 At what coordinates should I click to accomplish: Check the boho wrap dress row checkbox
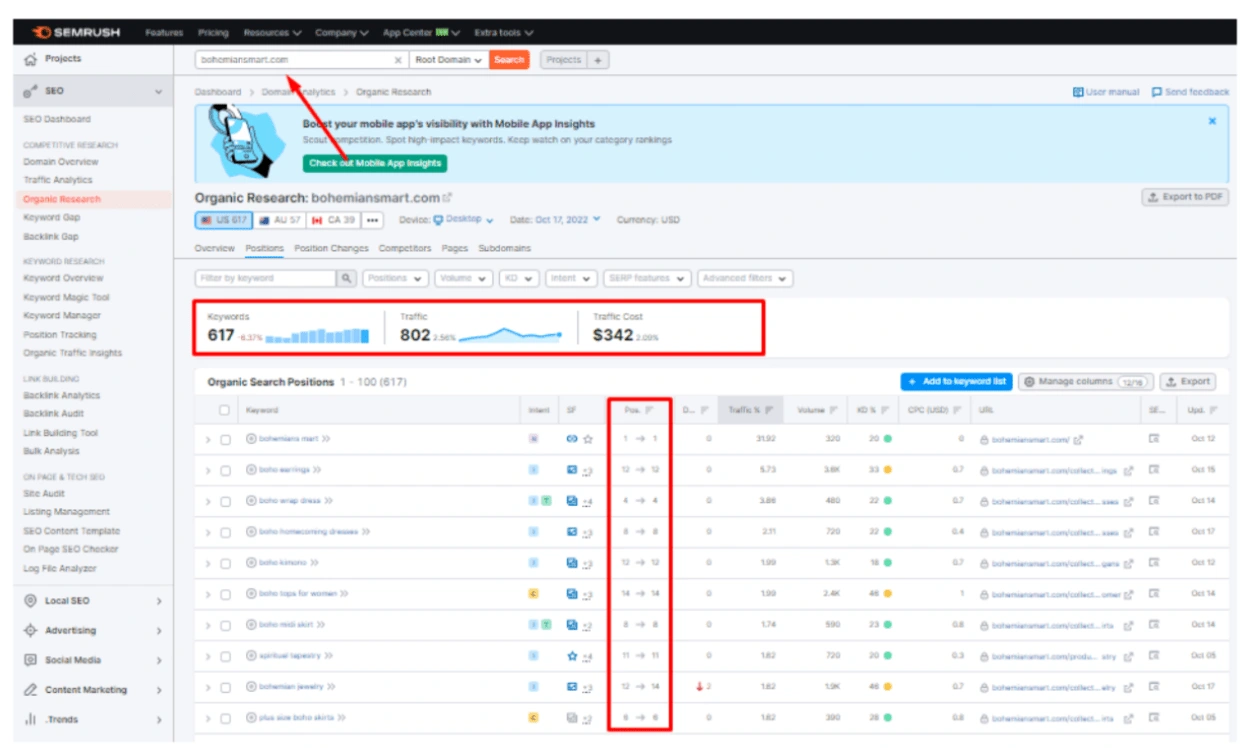225,501
